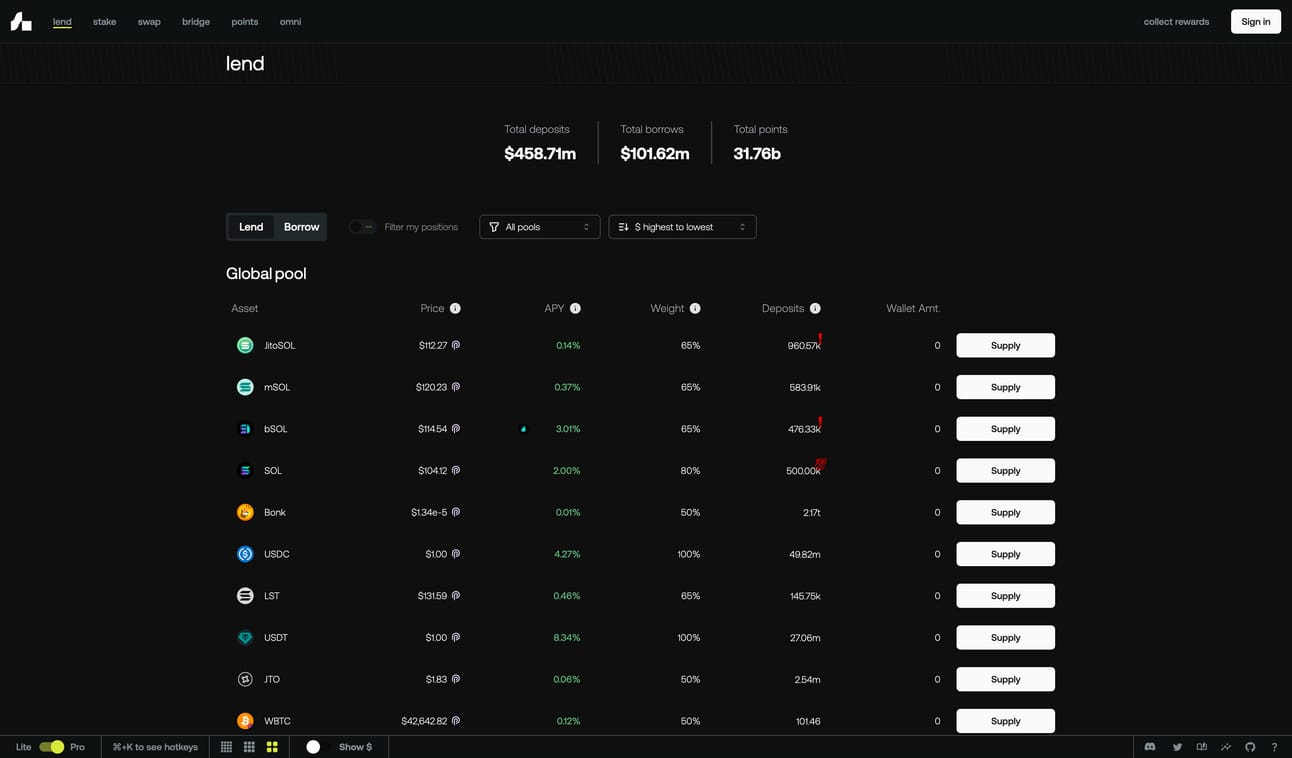Click Supply for LST
The width and height of the screenshot is (1292, 758).
tap(1005, 596)
